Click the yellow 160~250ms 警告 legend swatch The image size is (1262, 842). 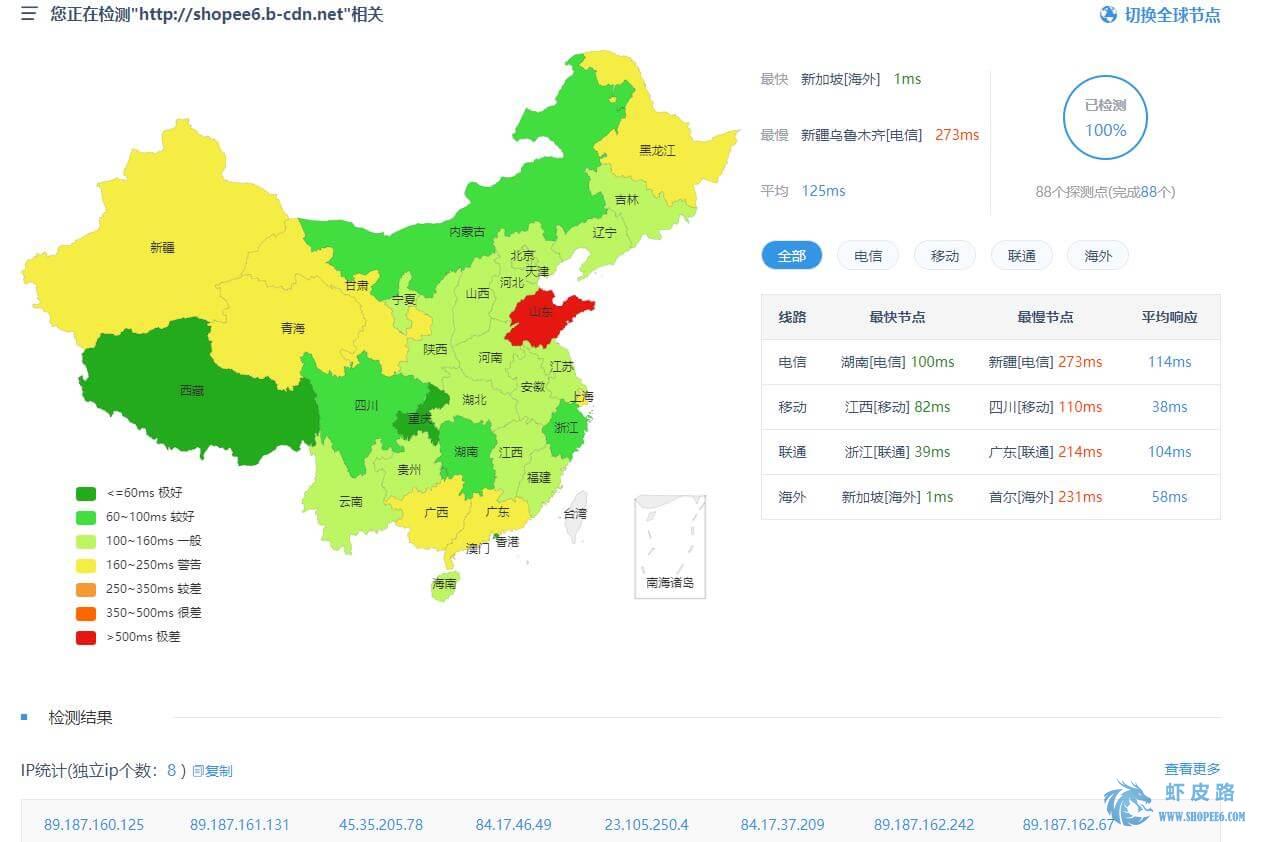click(x=86, y=565)
